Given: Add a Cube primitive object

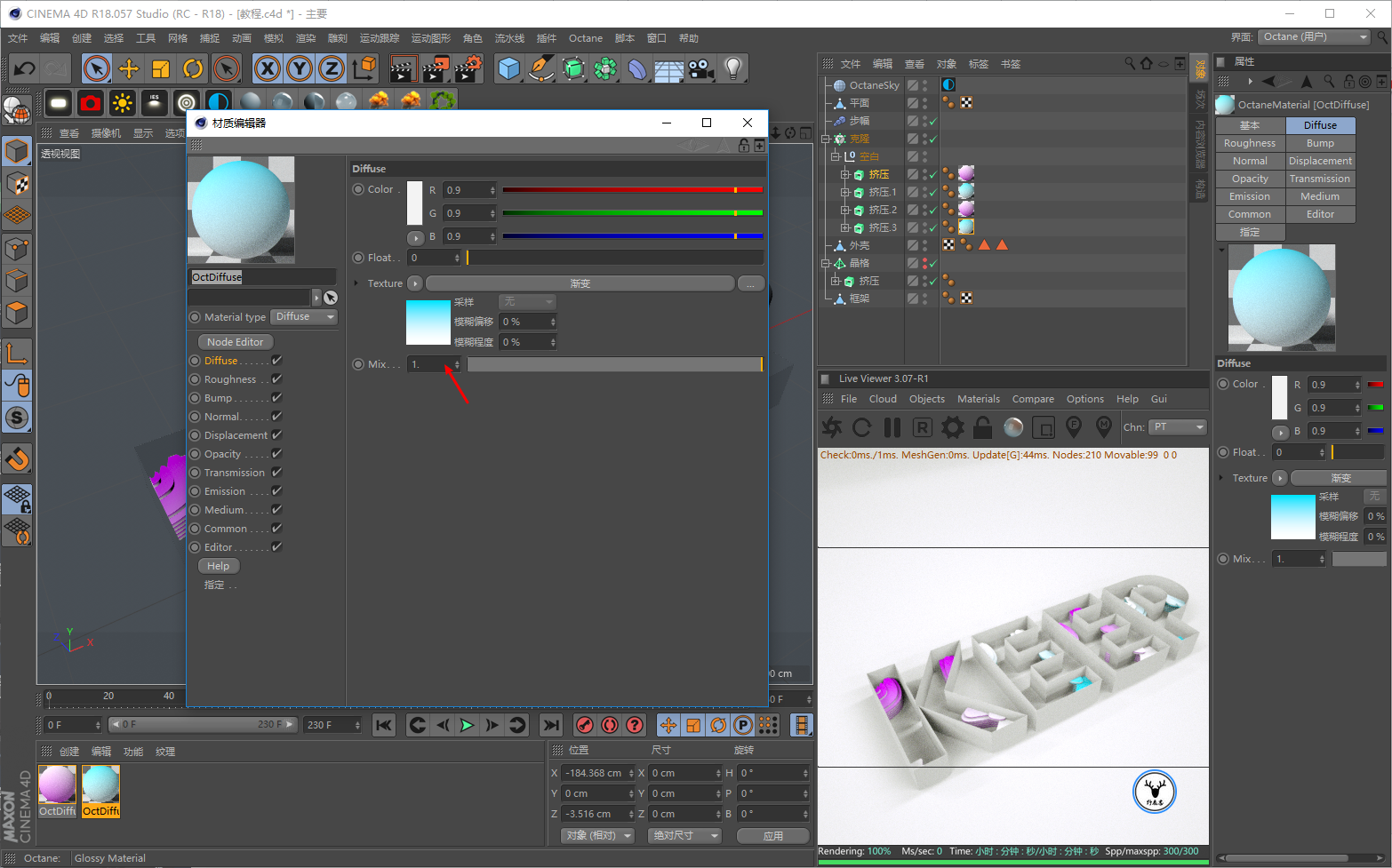Looking at the screenshot, I should (x=508, y=68).
